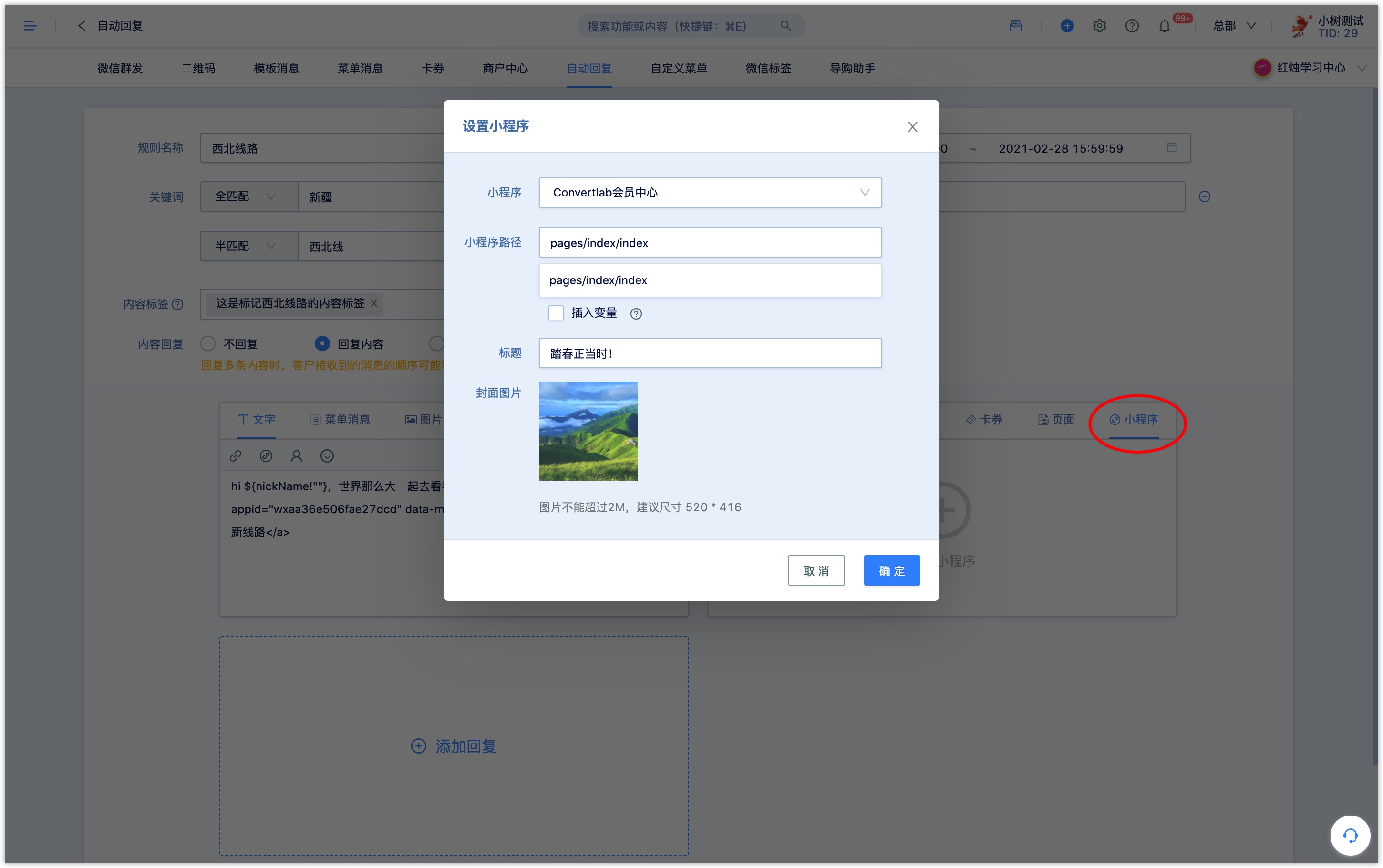This screenshot has height=868, width=1383.
Task: Go back using the arrow beside 自动回复
Action: tap(82, 26)
